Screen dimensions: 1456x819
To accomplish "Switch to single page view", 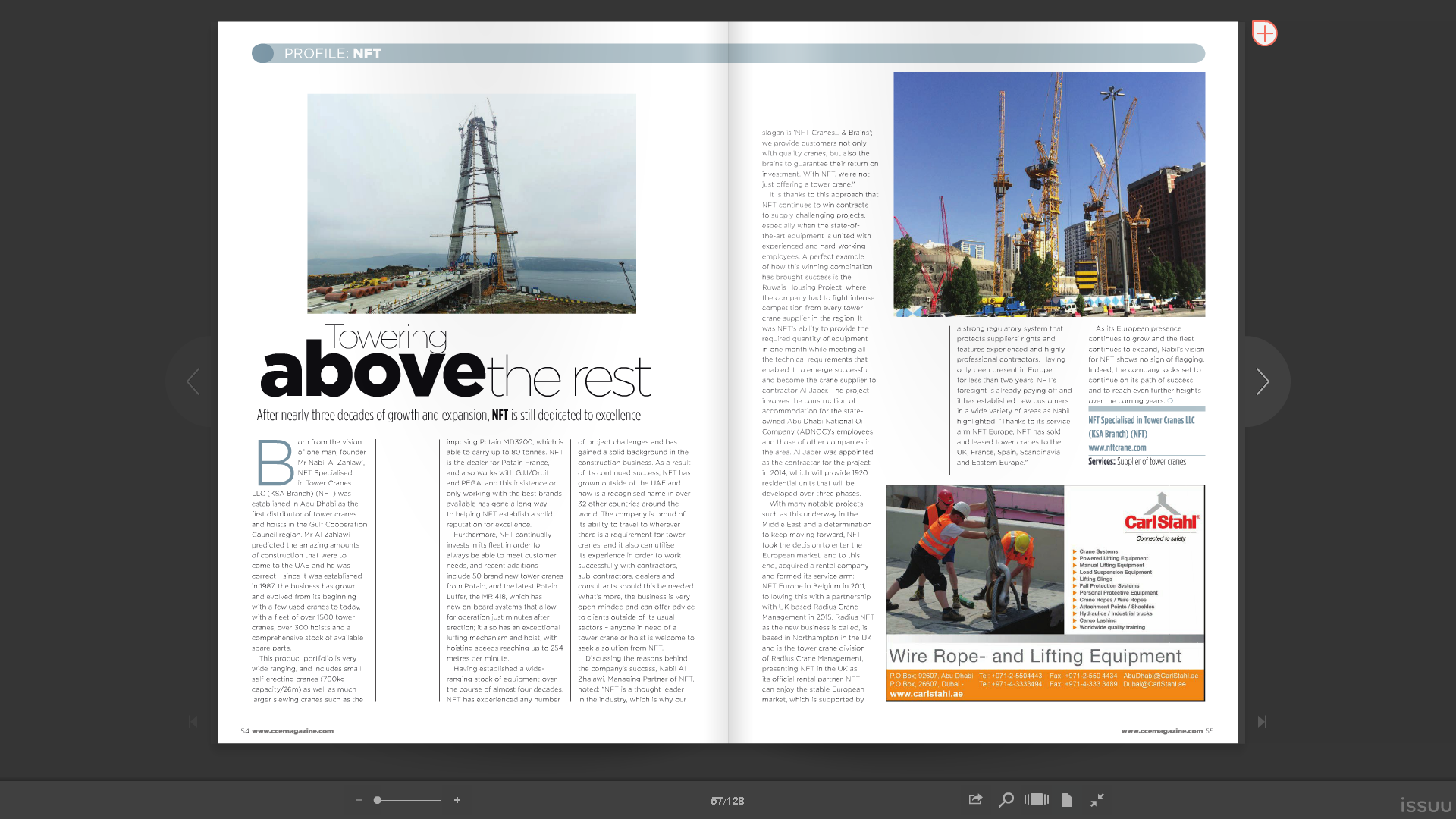I will pos(1067,799).
